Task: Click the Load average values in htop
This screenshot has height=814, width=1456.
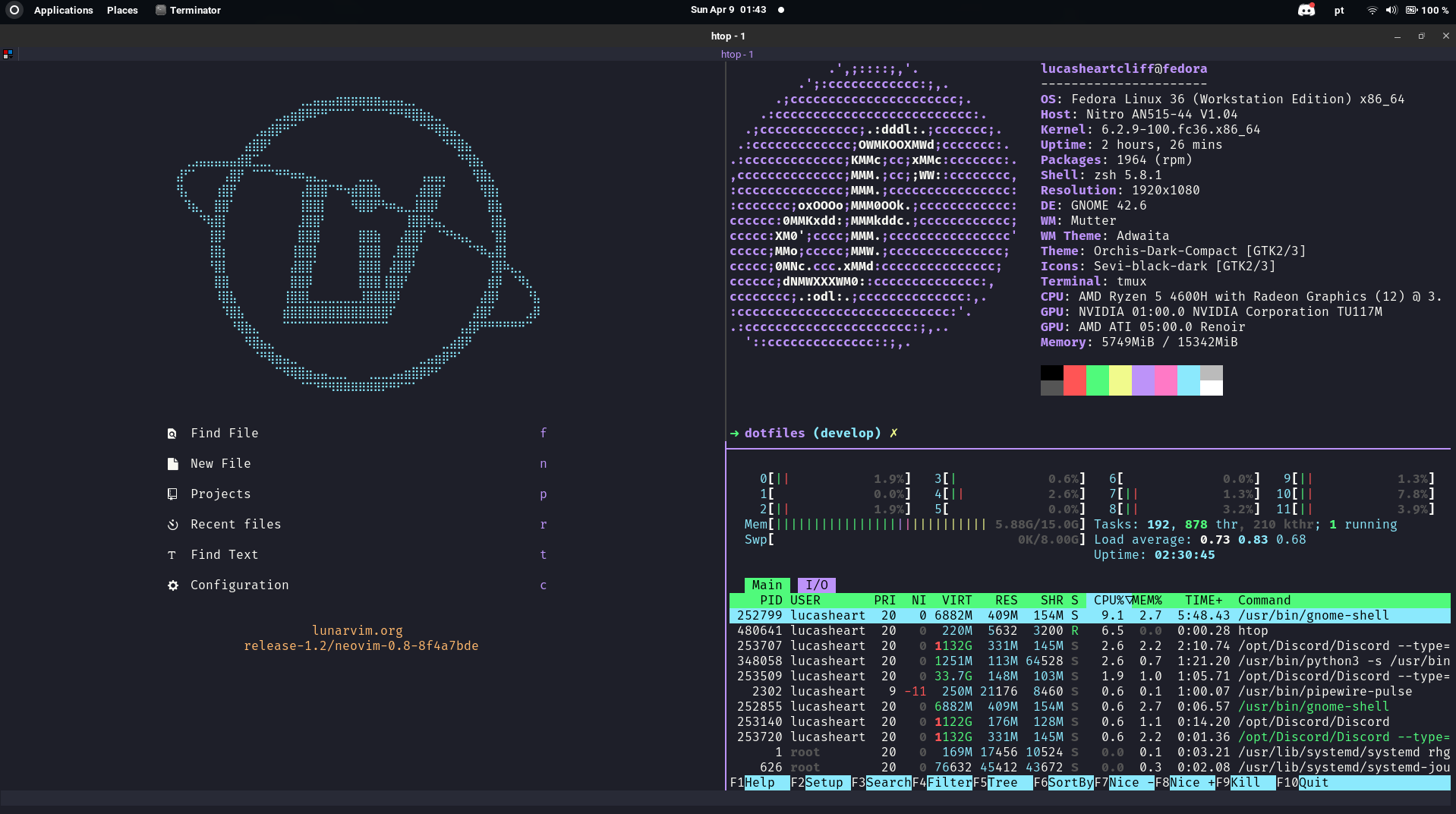Action: coord(1253,539)
